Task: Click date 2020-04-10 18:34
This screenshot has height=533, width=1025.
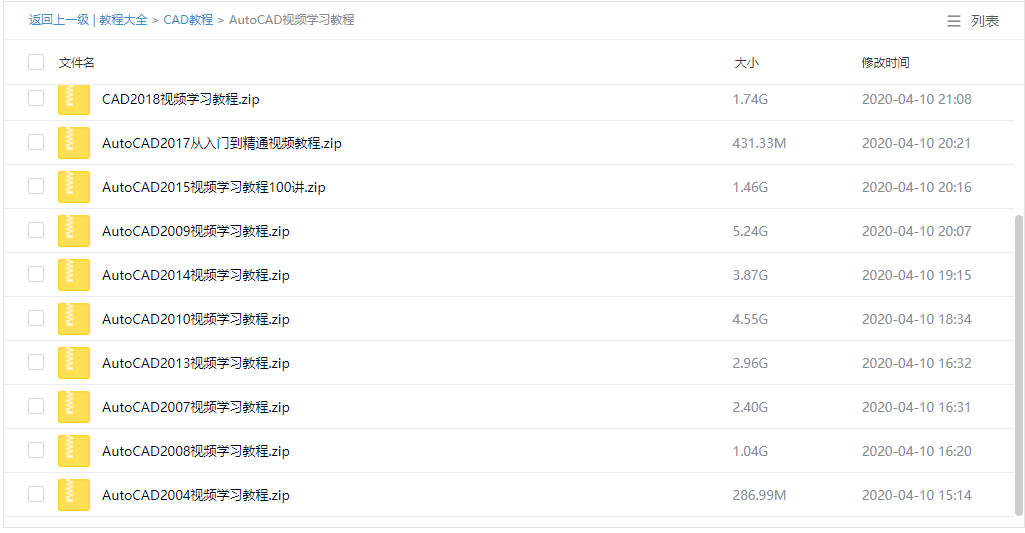Action: click(x=916, y=319)
